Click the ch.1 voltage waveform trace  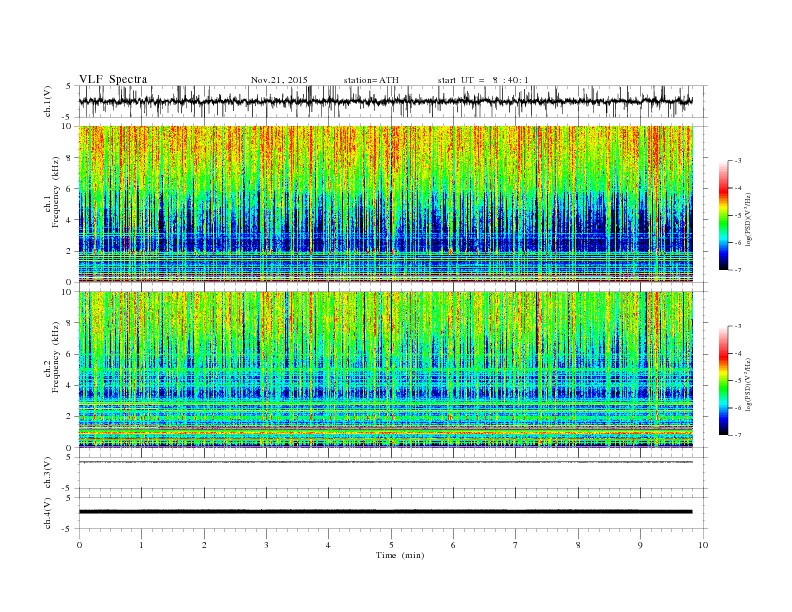386,101
